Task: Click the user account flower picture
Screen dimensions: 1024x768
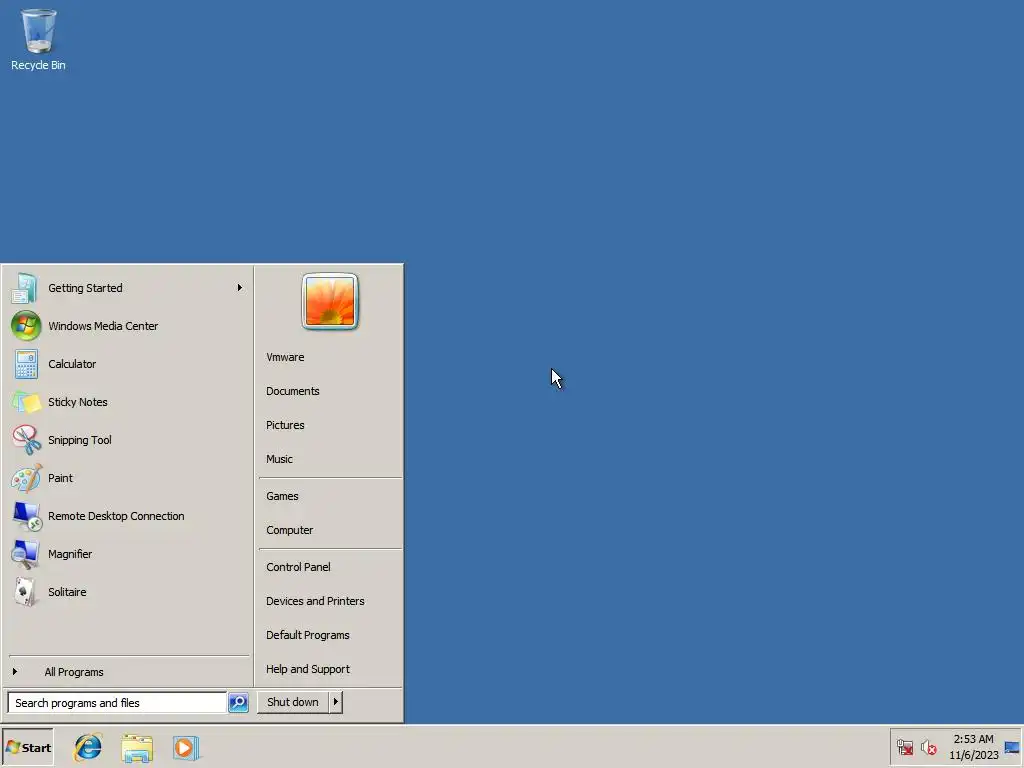Action: [330, 301]
